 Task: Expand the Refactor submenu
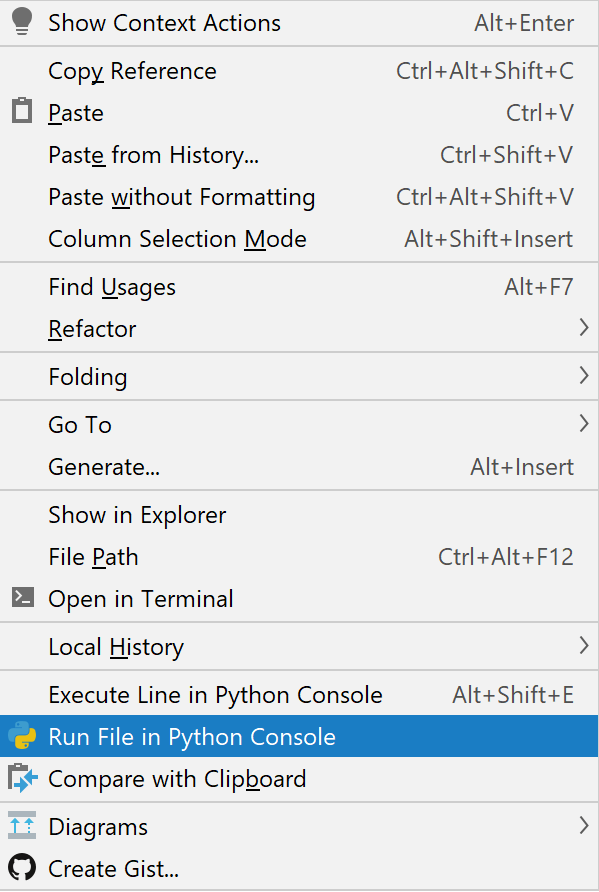pos(584,329)
